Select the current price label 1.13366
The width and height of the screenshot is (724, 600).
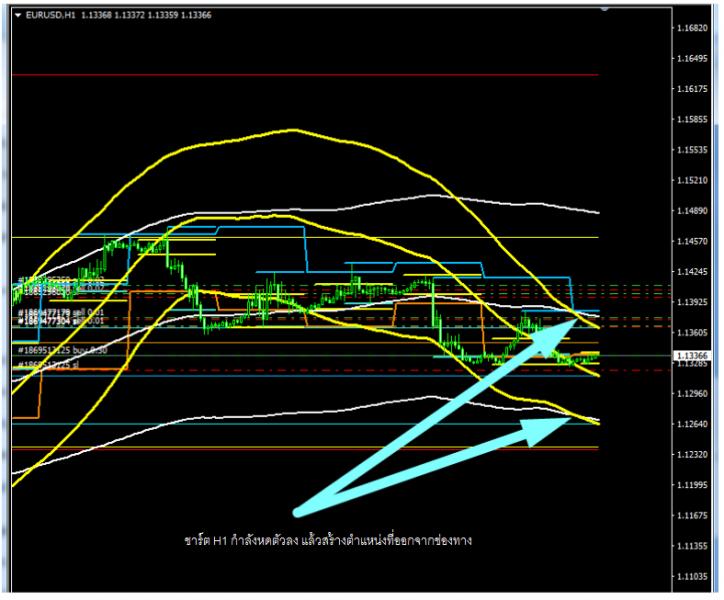[x=692, y=356]
